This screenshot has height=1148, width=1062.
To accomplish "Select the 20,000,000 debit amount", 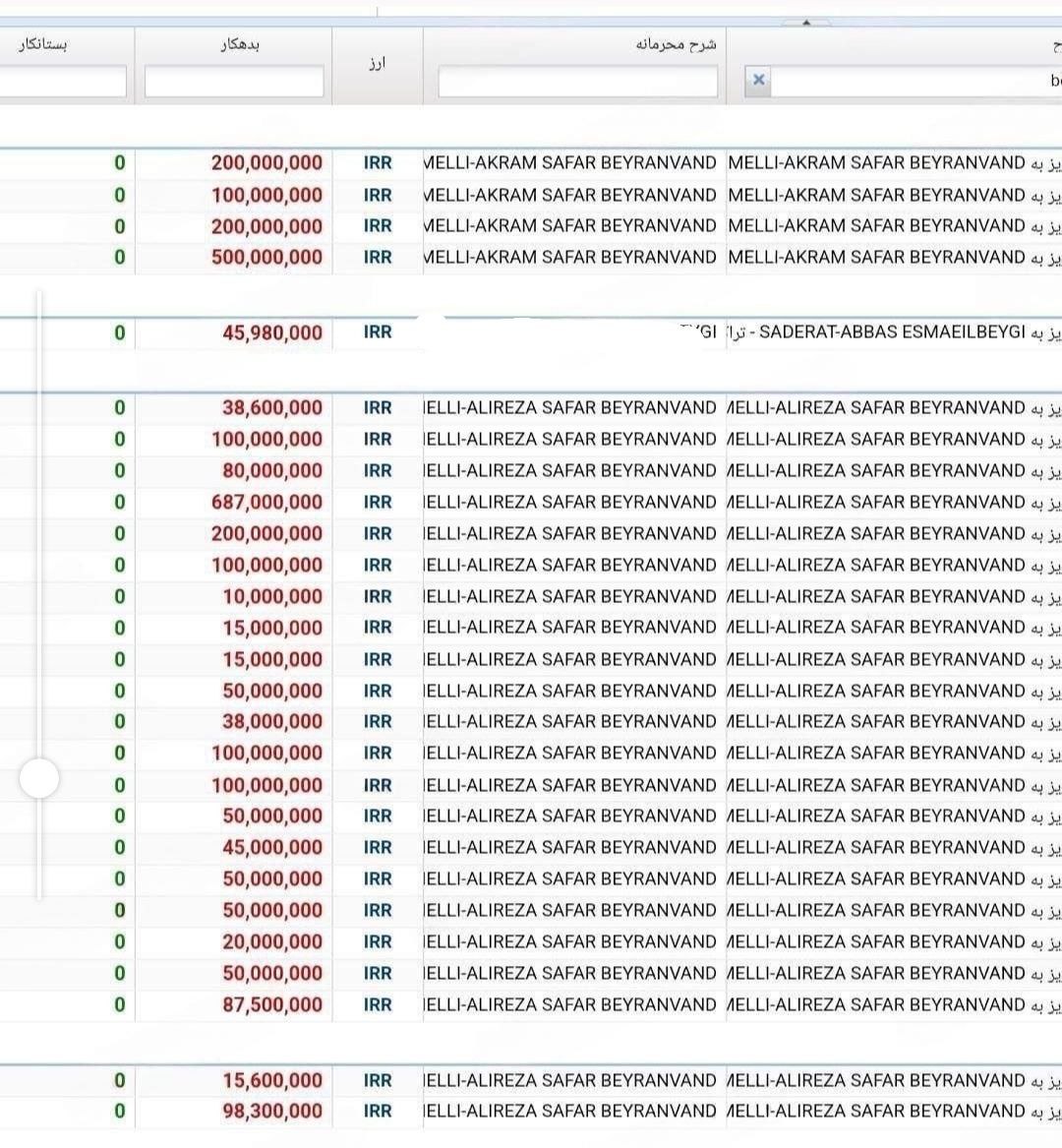I will coord(272,942).
